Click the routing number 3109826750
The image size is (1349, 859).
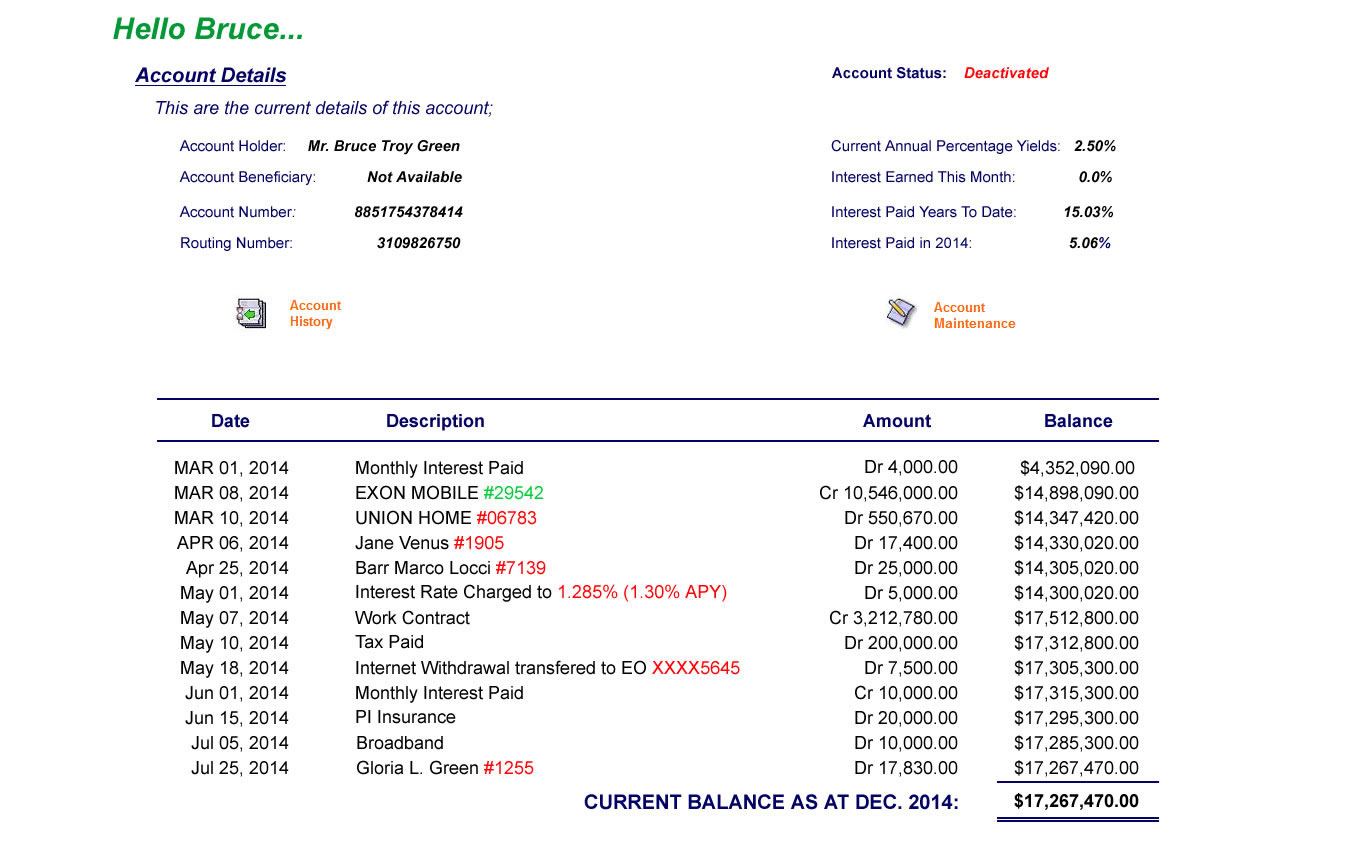(418, 243)
